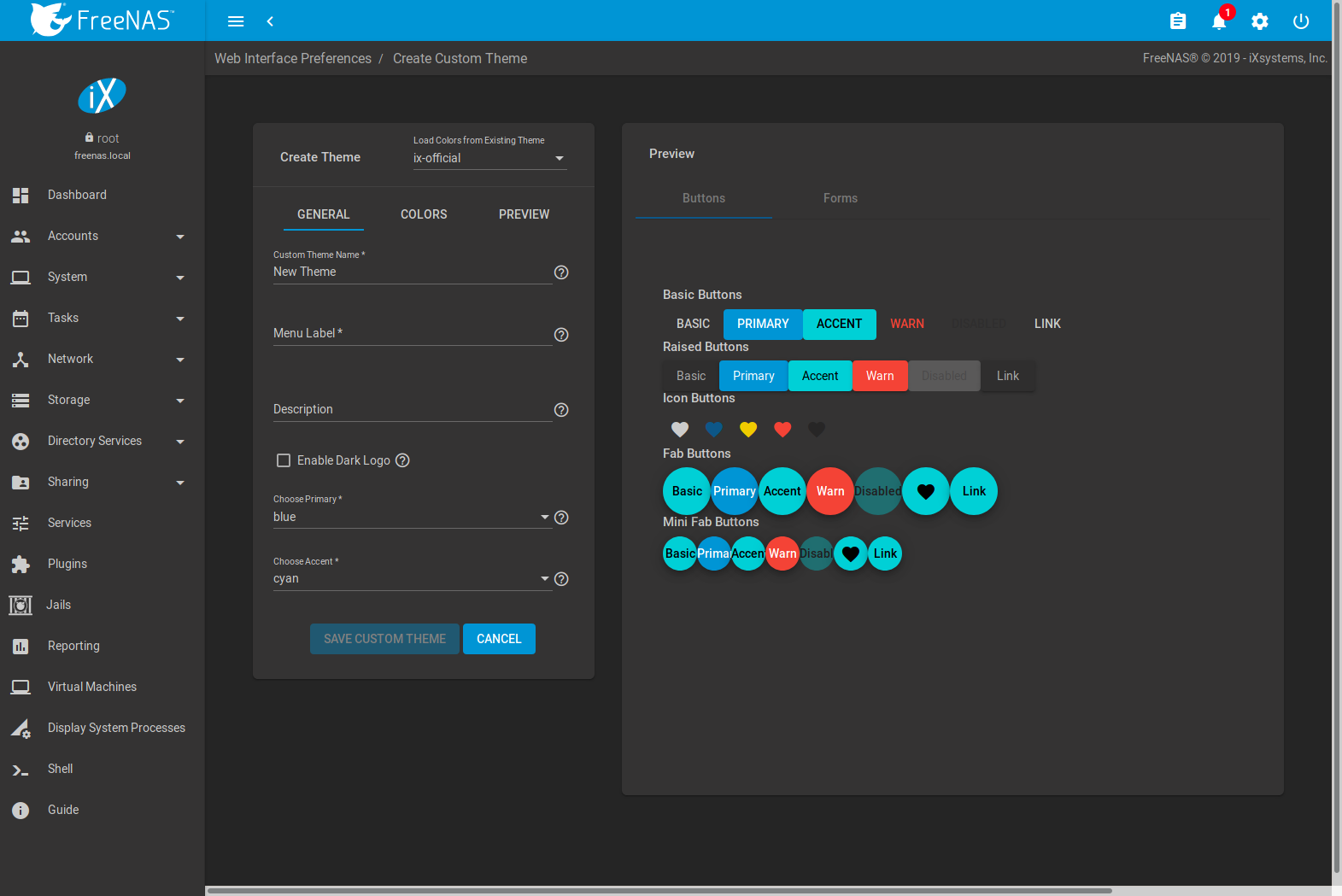Show help for Enable Dark Logo
The height and width of the screenshot is (896, 1342).
pos(403,460)
